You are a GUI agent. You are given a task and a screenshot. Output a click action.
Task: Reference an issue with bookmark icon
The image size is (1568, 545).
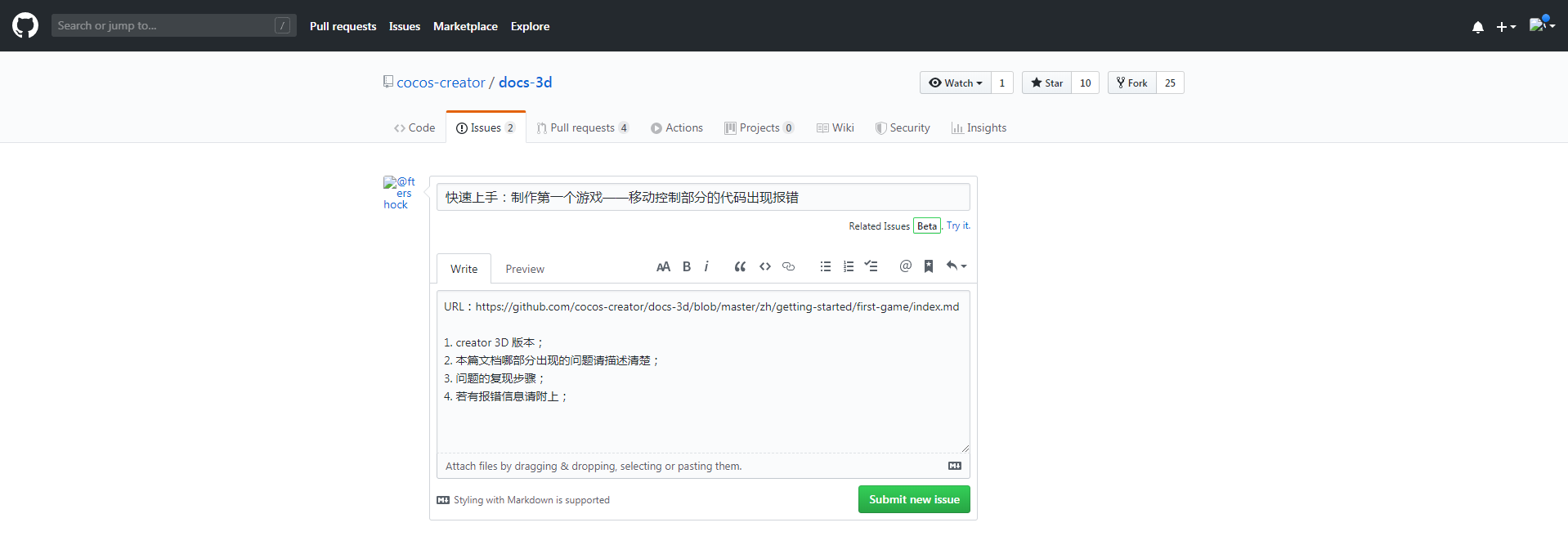(929, 266)
